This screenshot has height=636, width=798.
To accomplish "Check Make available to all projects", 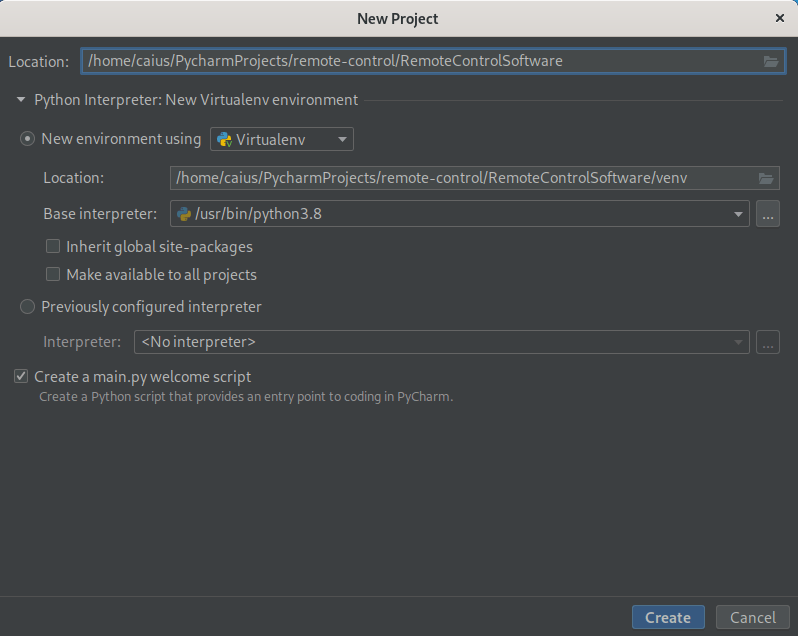I will (53, 274).
